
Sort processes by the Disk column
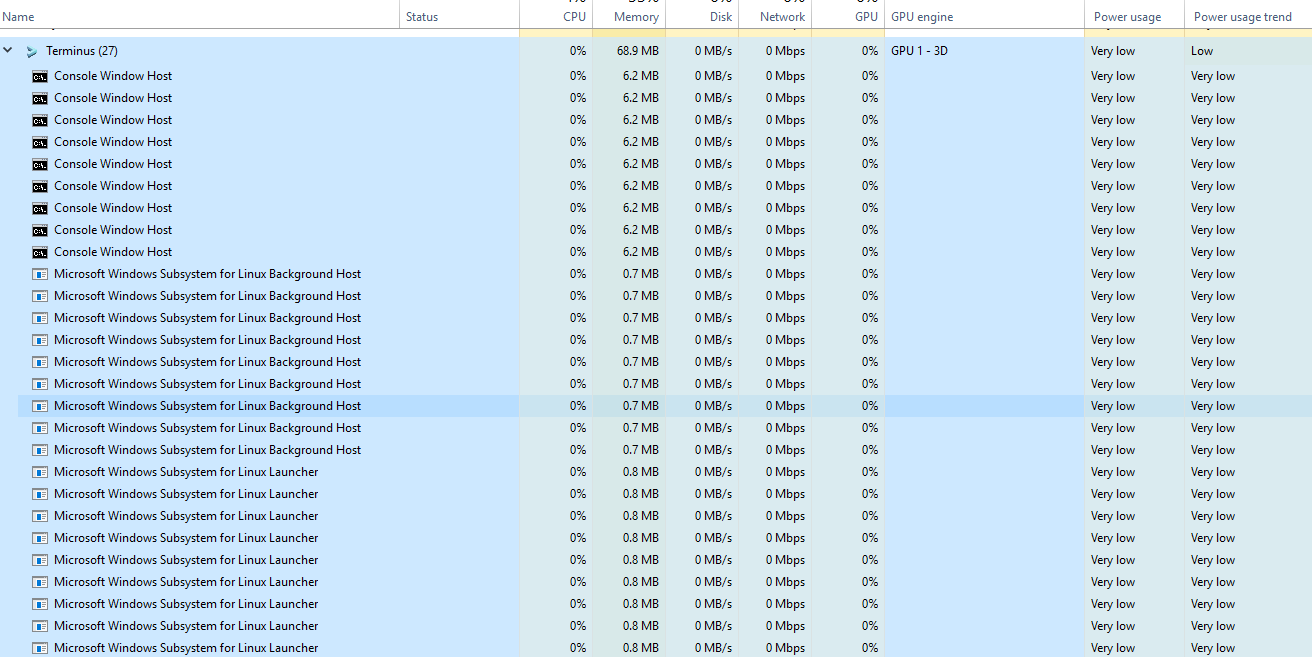click(720, 16)
